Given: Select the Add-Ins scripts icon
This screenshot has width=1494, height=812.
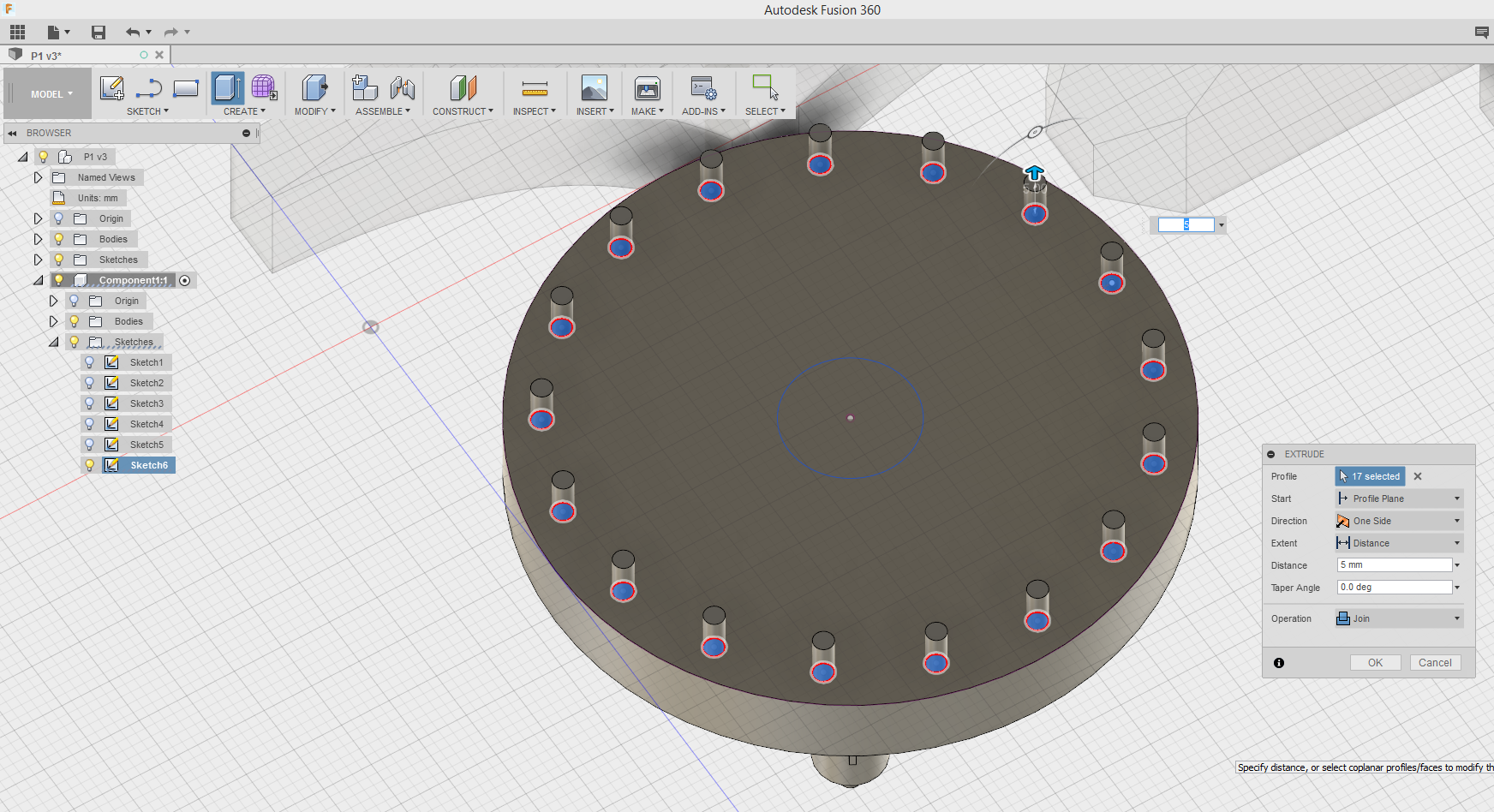Looking at the screenshot, I should click(703, 87).
